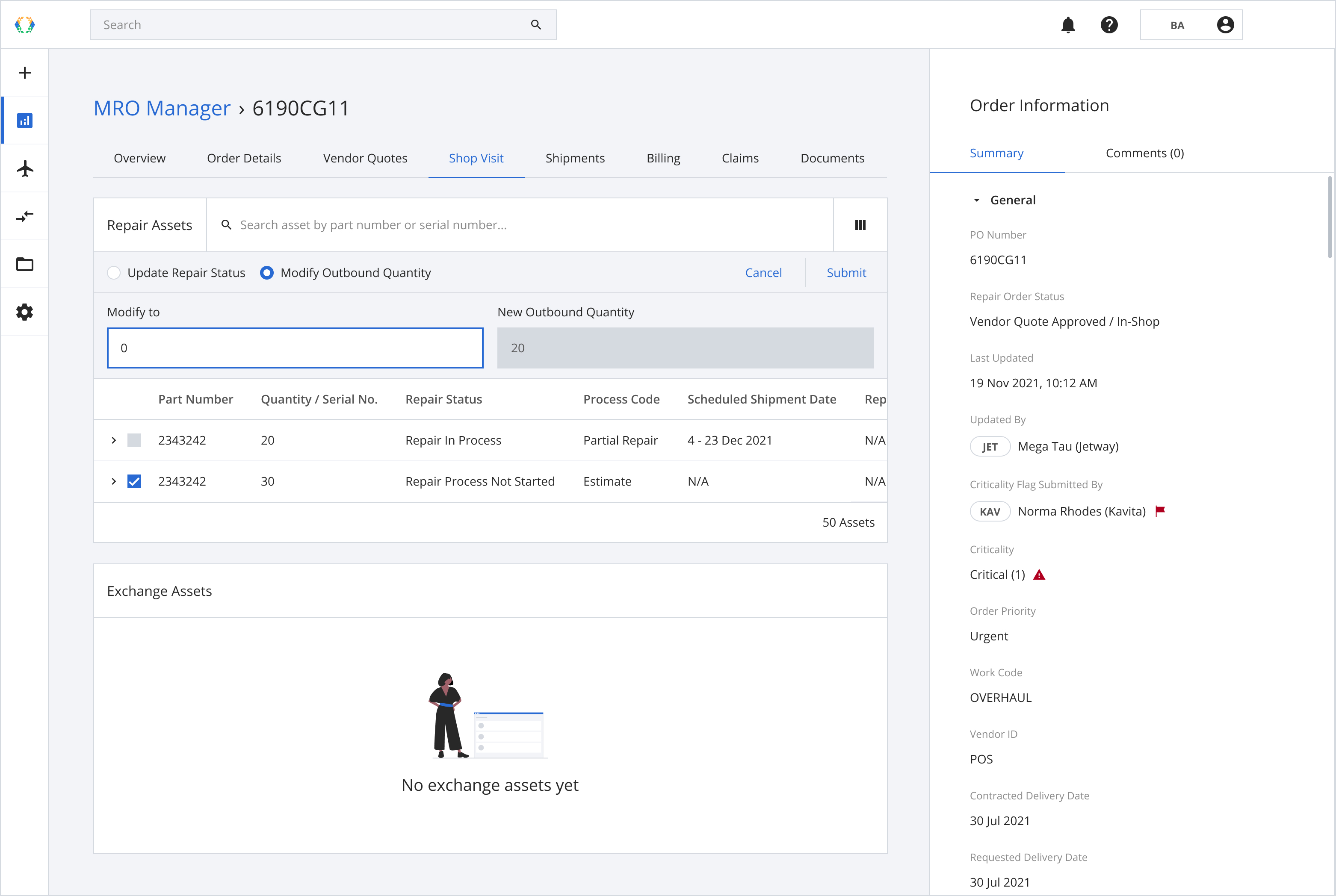This screenshot has width=1336, height=896.
Task: Click the New Outbound Quantity field
Action: click(x=686, y=348)
